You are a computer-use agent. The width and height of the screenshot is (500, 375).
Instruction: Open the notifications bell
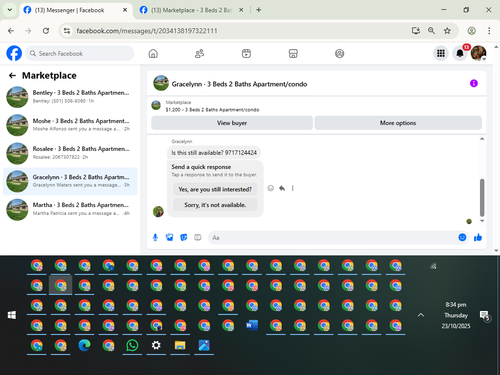(x=460, y=53)
